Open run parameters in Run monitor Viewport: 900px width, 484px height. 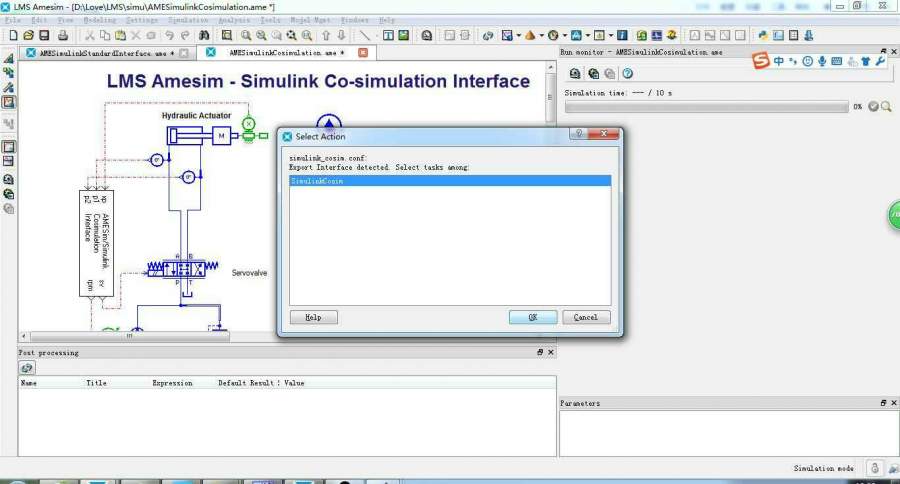[575, 73]
